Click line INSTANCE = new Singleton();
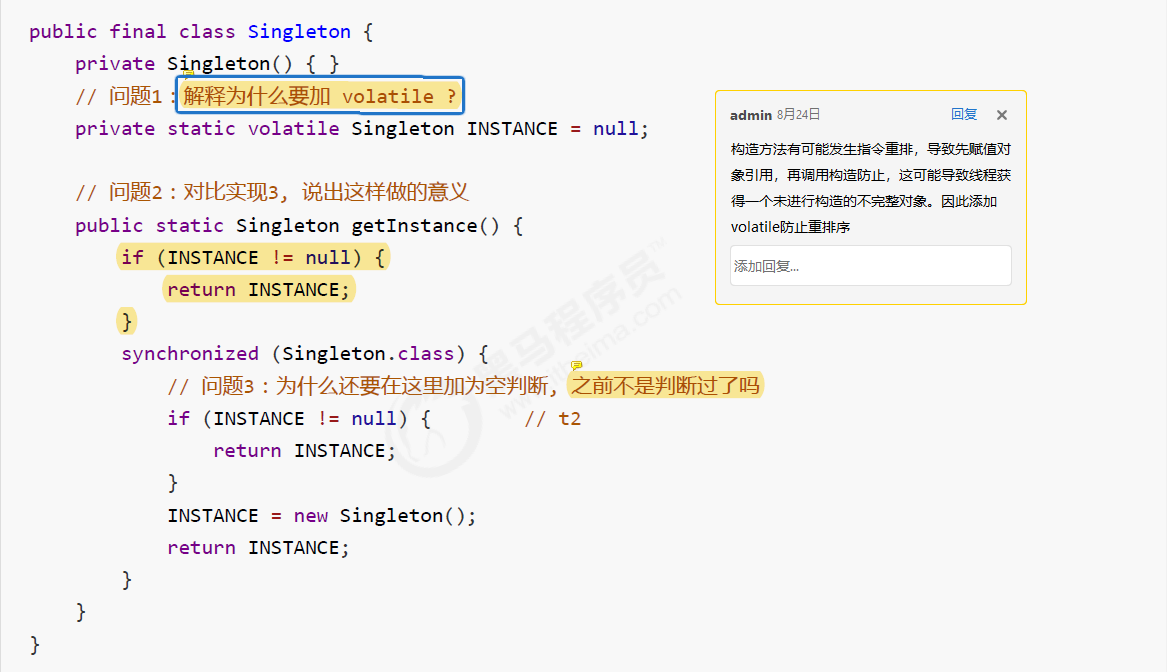1167x672 pixels. (x=322, y=516)
